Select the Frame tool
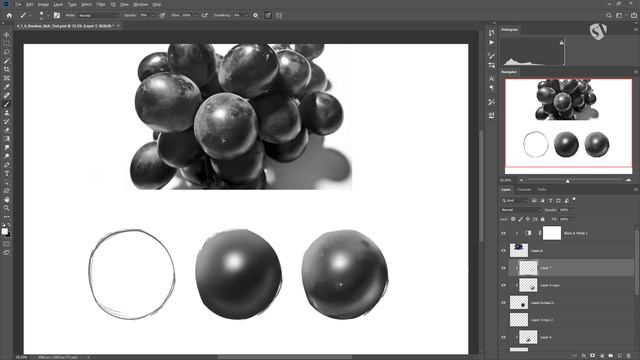 click(x=7, y=78)
